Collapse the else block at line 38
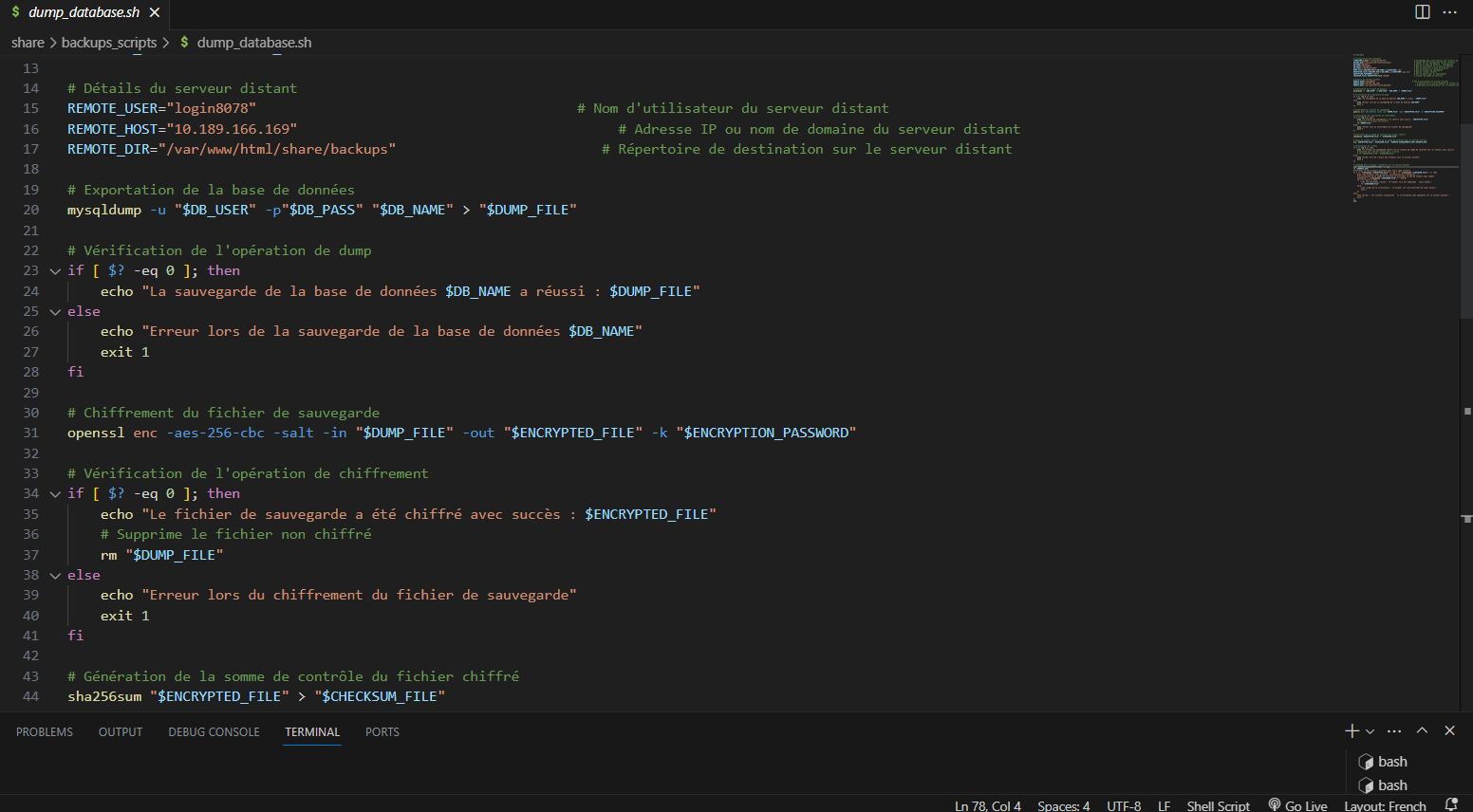This screenshot has width=1473, height=812. coord(55,576)
